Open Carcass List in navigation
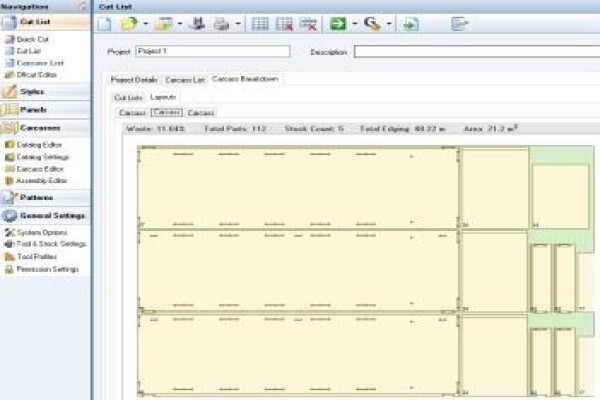 pyautogui.click(x=40, y=63)
